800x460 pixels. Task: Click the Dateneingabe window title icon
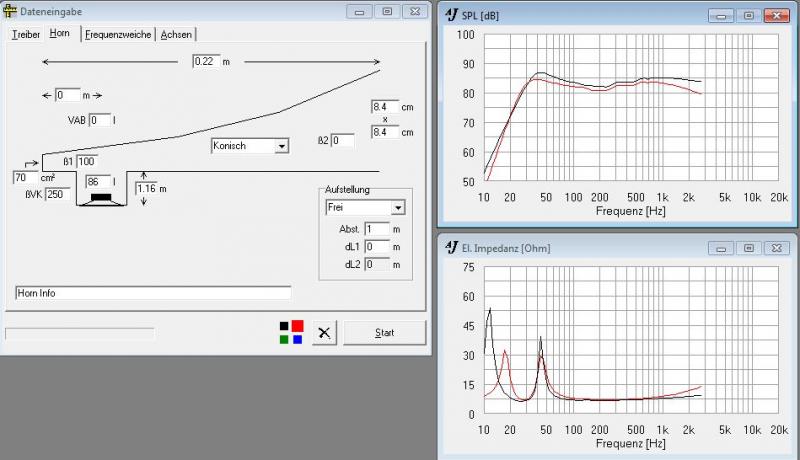[9, 11]
